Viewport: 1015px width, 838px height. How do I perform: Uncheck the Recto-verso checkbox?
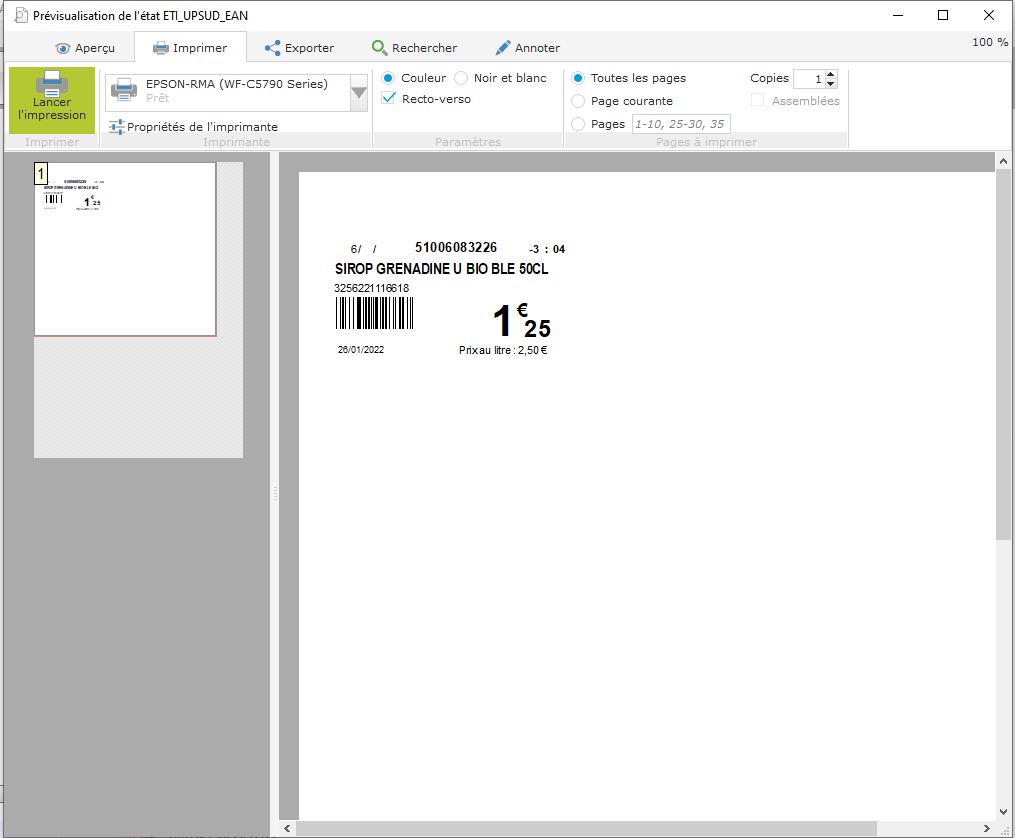(x=389, y=99)
